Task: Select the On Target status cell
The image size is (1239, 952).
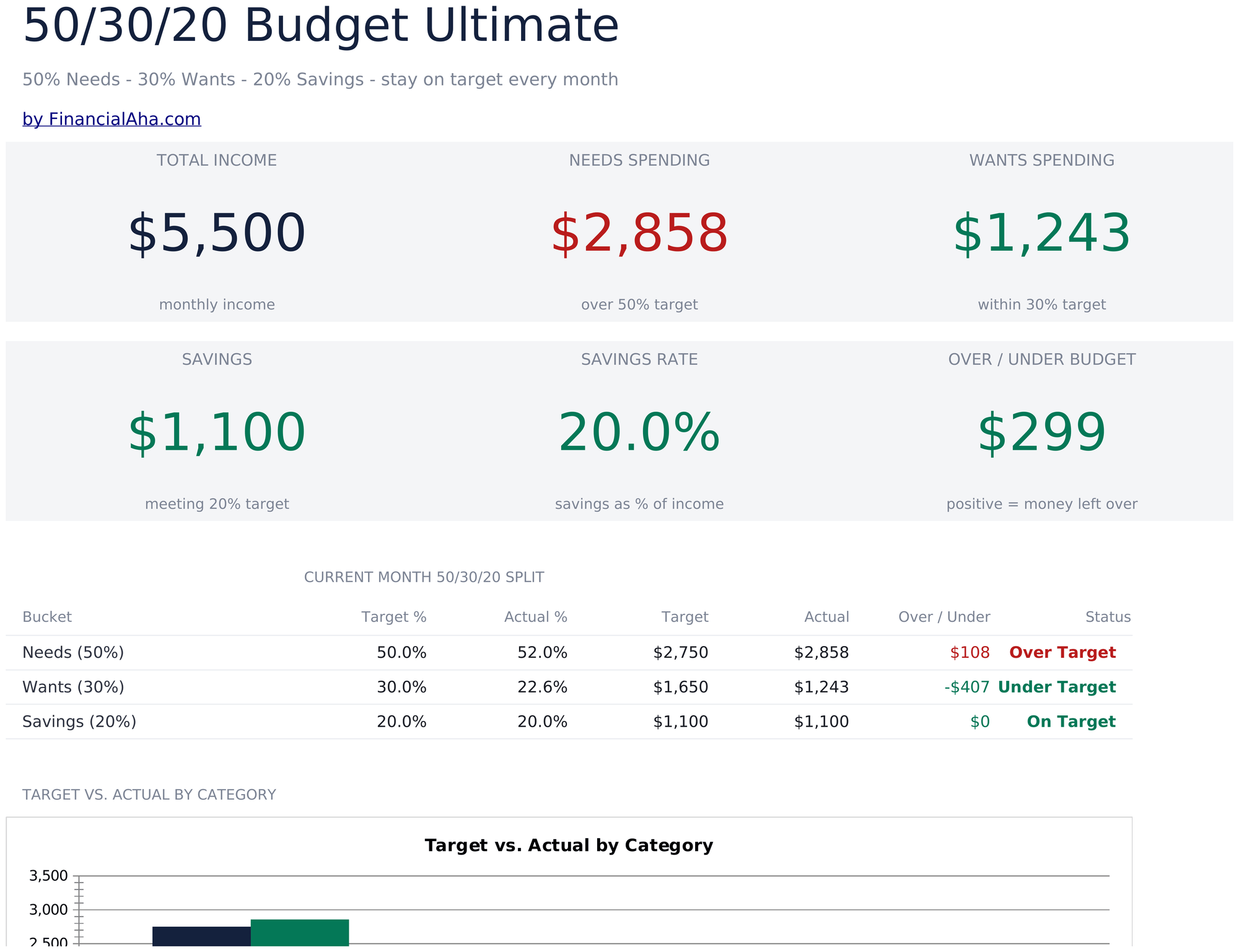Action: pyautogui.click(x=1071, y=722)
